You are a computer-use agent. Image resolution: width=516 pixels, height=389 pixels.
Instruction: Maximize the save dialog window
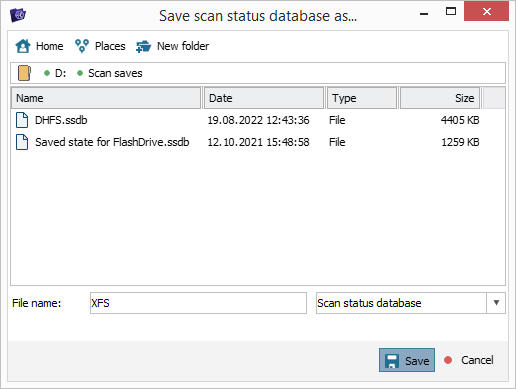pyautogui.click(x=451, y=11)
